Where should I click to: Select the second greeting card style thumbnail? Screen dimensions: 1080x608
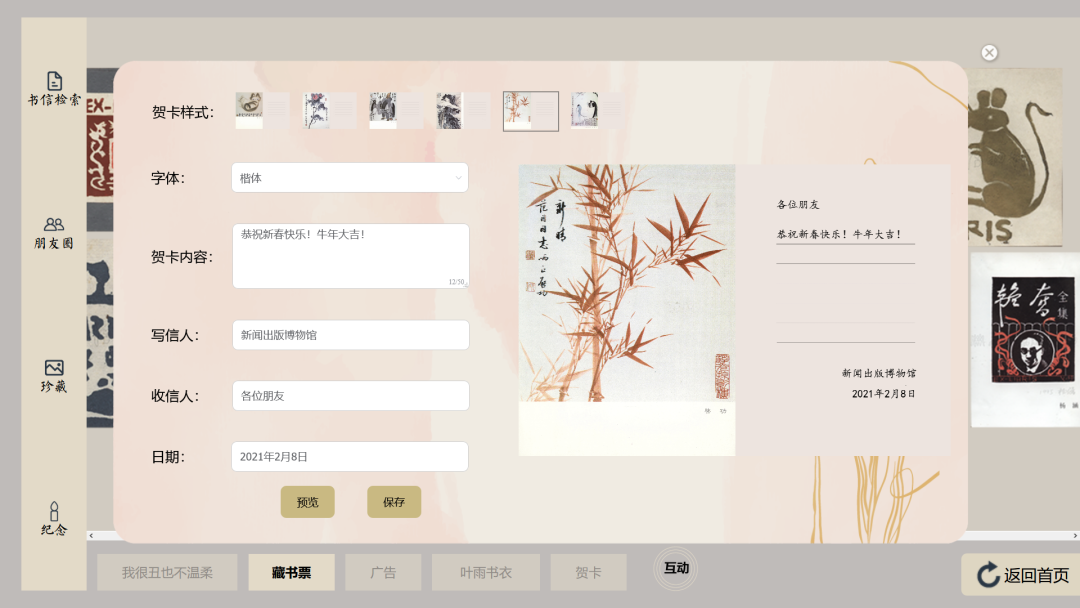point(329,111)
